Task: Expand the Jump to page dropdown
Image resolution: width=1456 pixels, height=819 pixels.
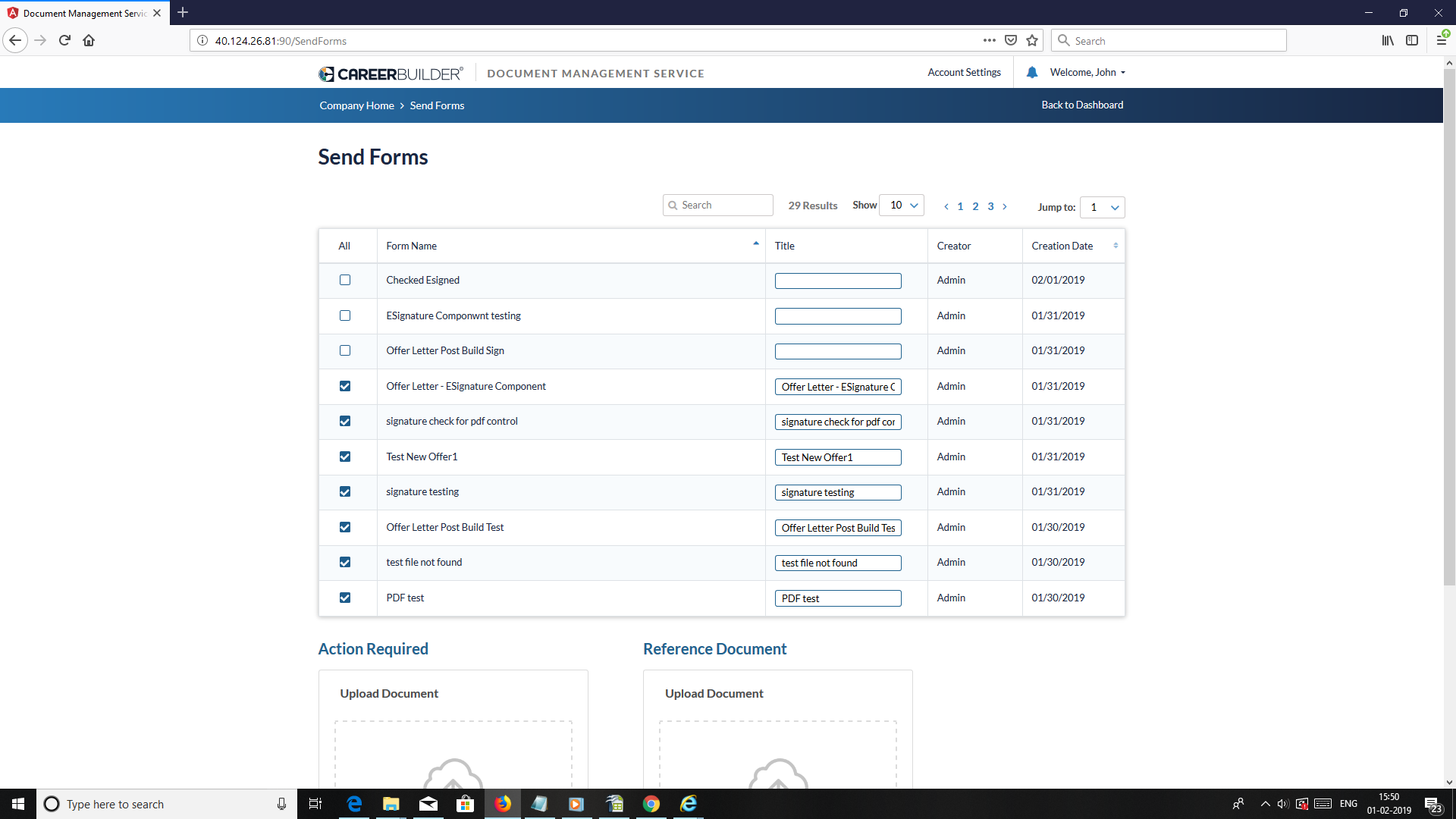Action: point(1102,207)
